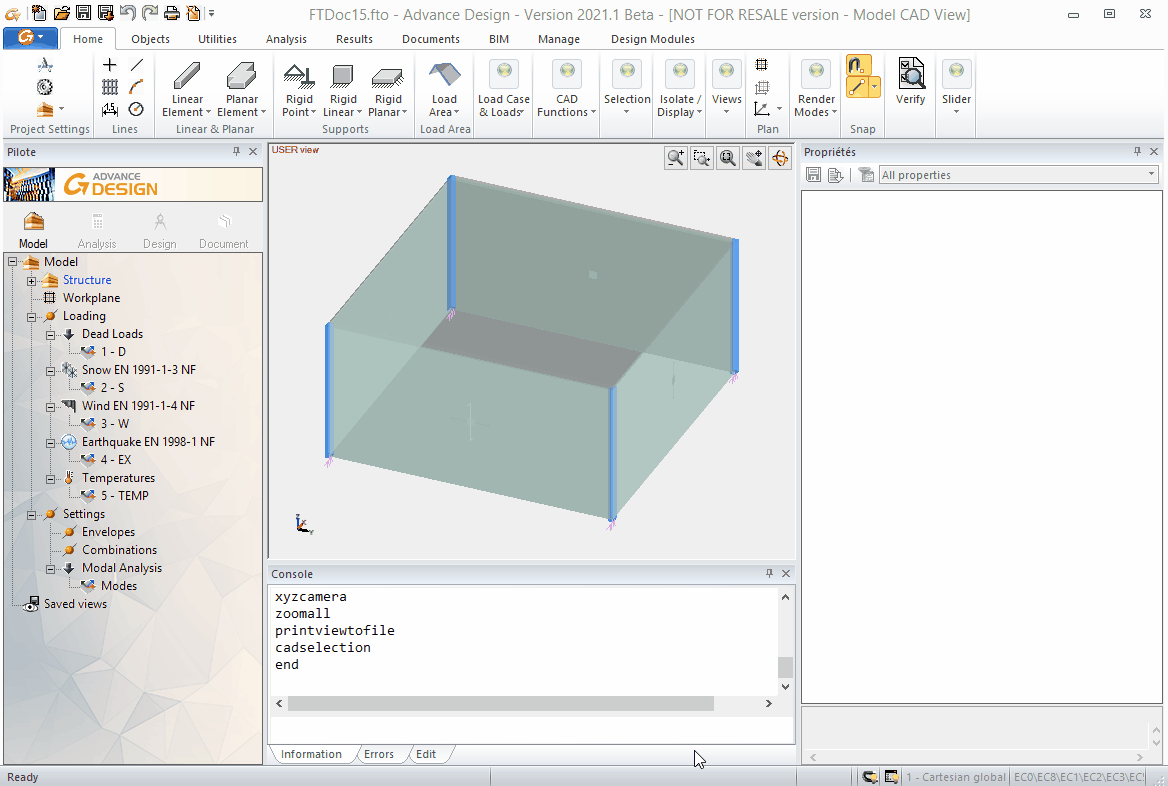Select the Planar Element tool

(x=242, y=77)
